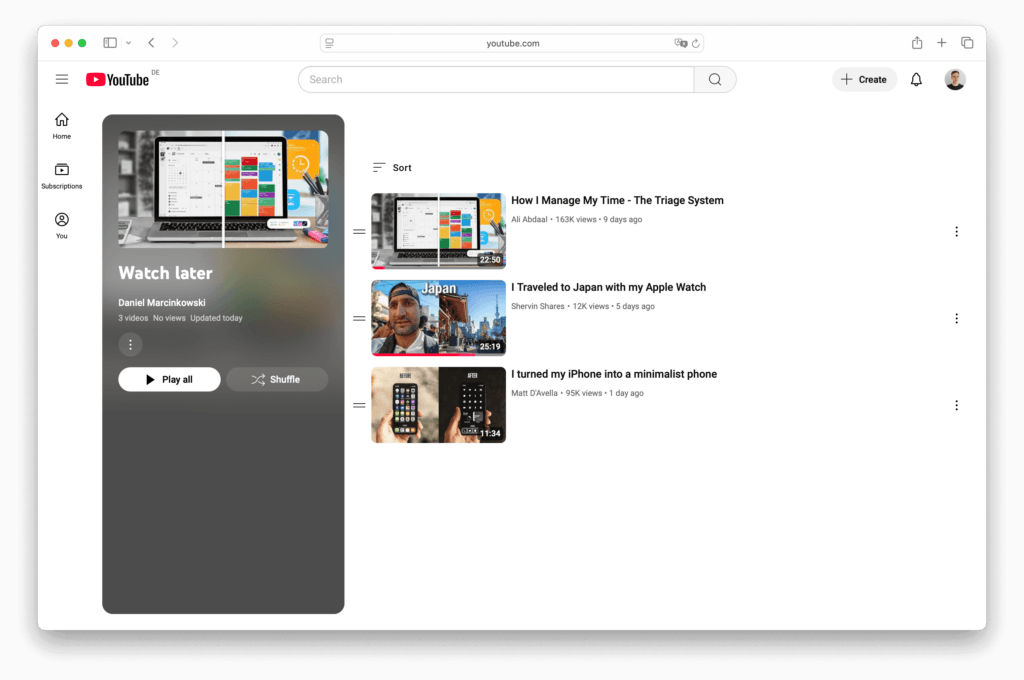
Task: Click '3 videos' playlist count text
Action: (133, 318)
